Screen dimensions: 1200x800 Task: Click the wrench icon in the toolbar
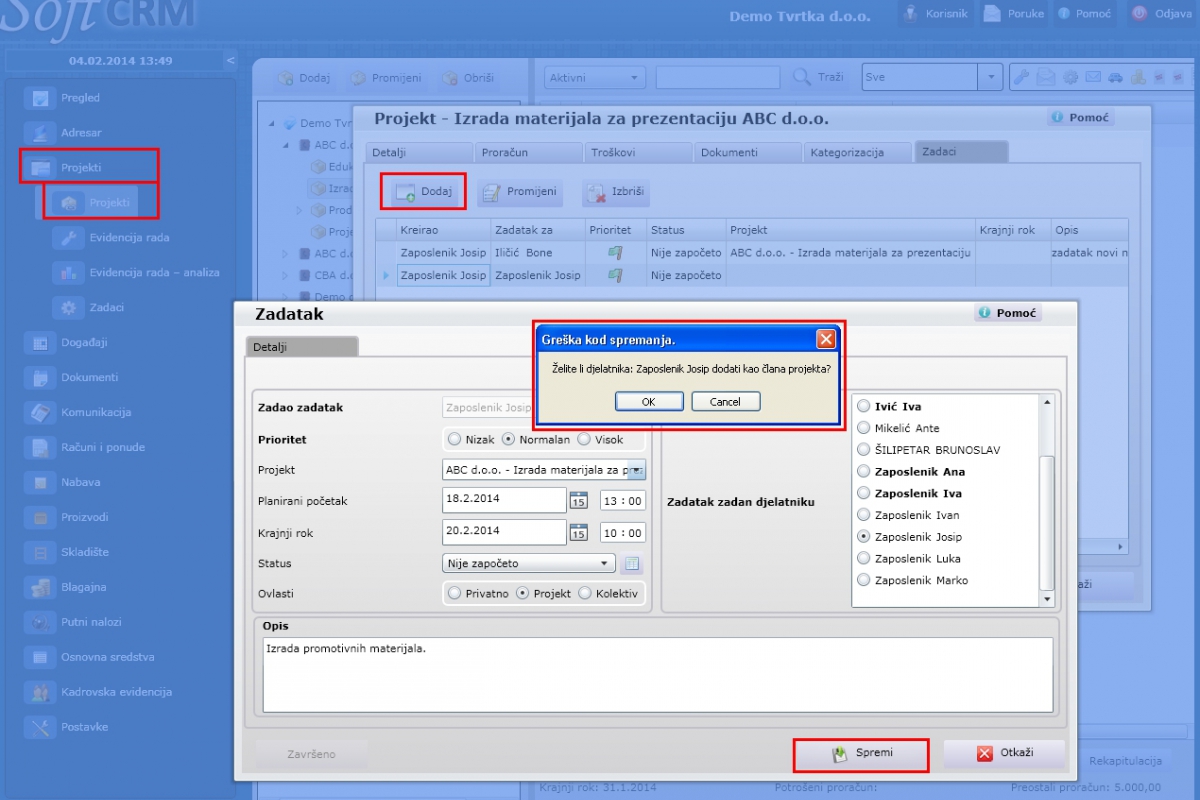coord(1021,77)
